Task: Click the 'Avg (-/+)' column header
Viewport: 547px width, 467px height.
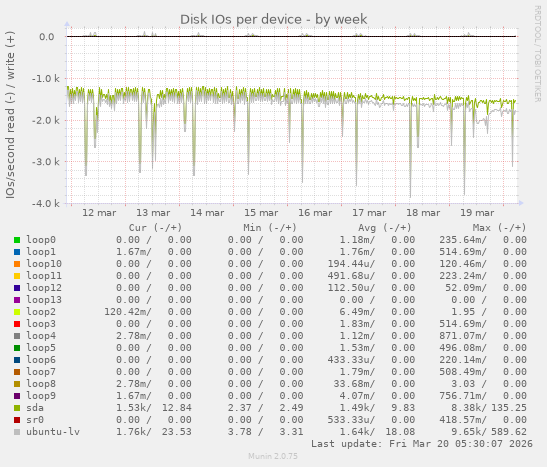Action: 384,228
